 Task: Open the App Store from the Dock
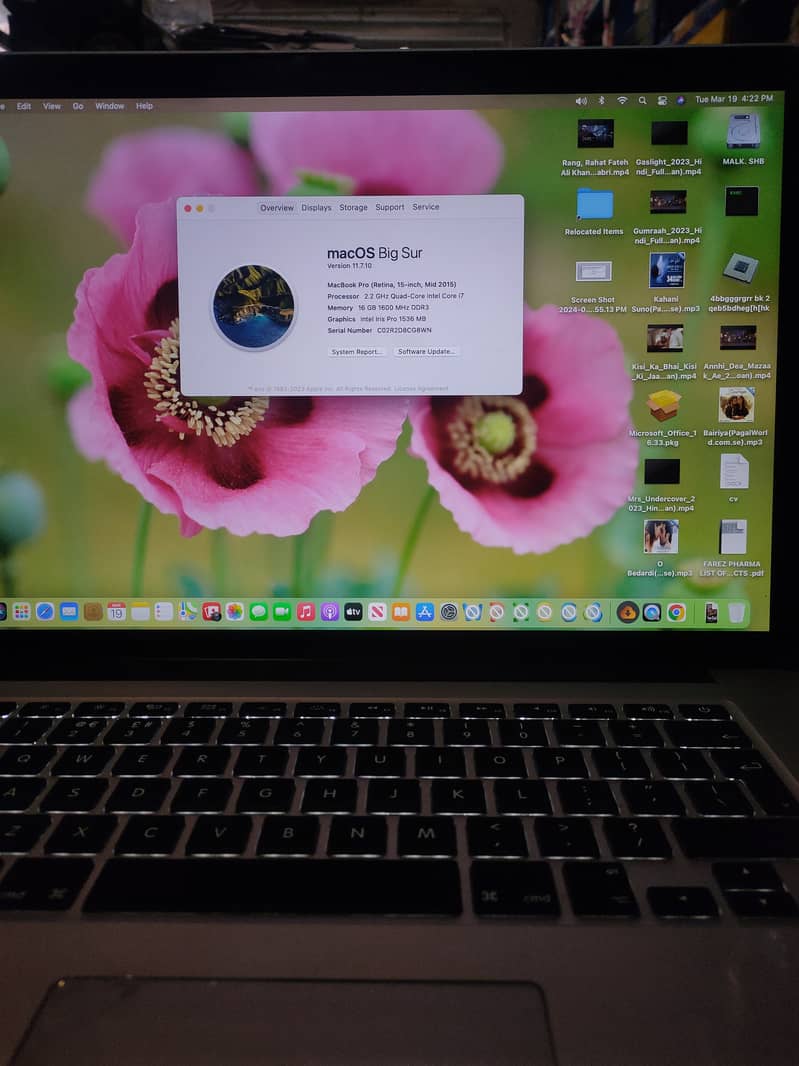point(425,612)
